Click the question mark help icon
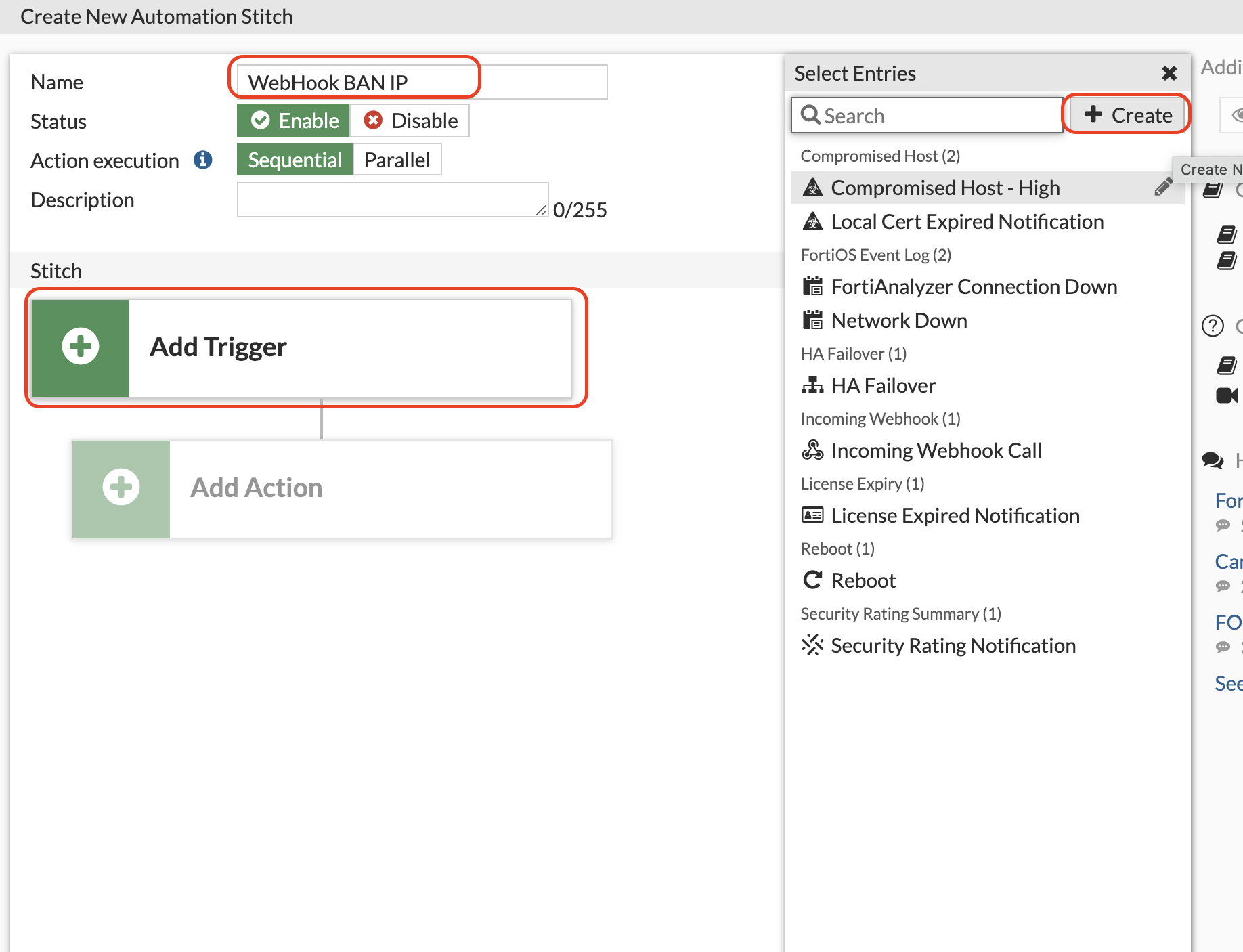 coord(1212,326)
